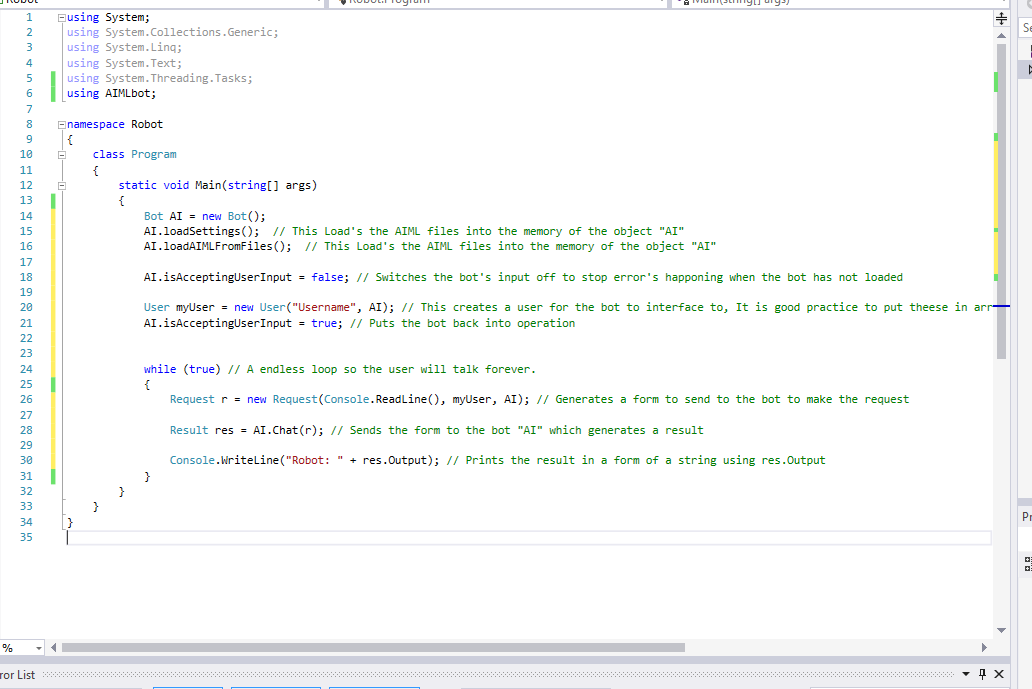Click vertical scrollbar down arrow in editor

[1001, 630]
